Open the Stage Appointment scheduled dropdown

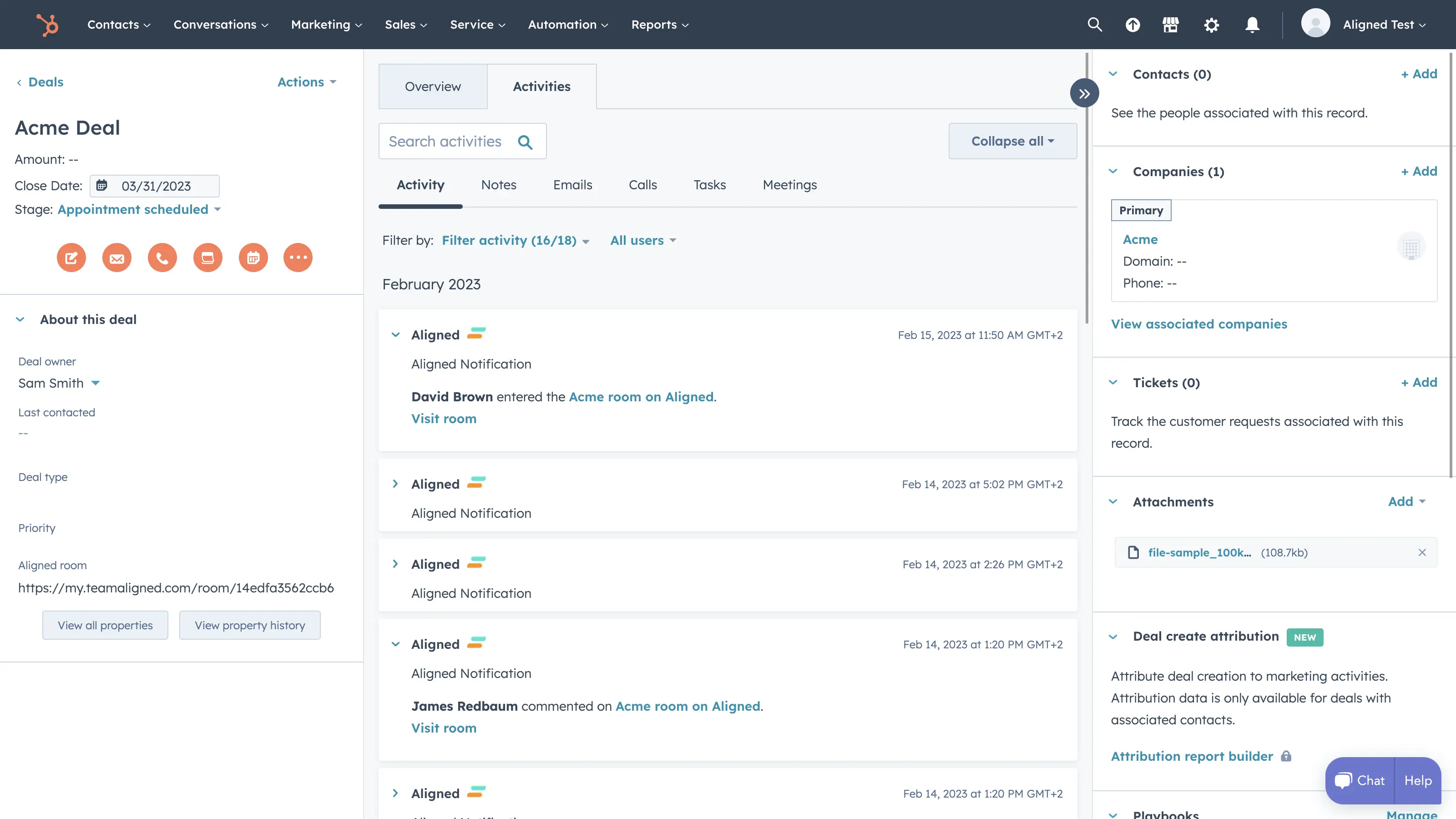pyautogui.click(x=138, y=210)
